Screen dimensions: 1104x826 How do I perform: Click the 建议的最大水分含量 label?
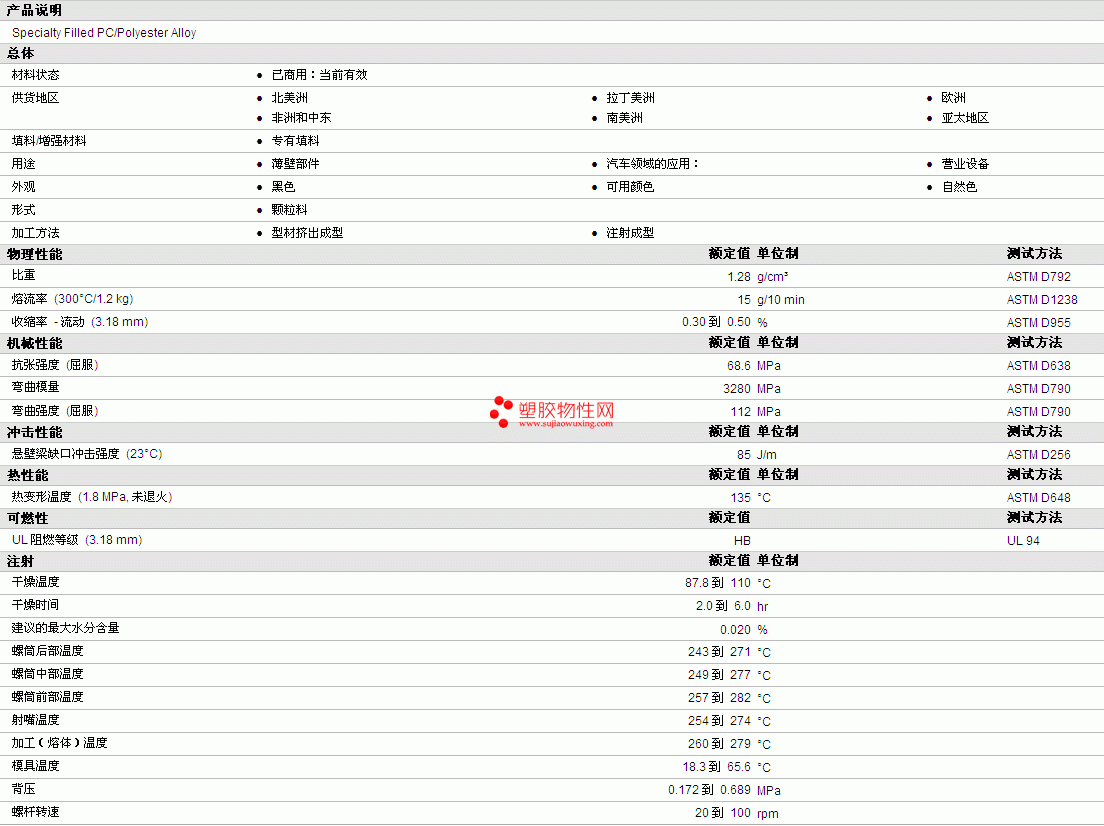tap(65, 627)
